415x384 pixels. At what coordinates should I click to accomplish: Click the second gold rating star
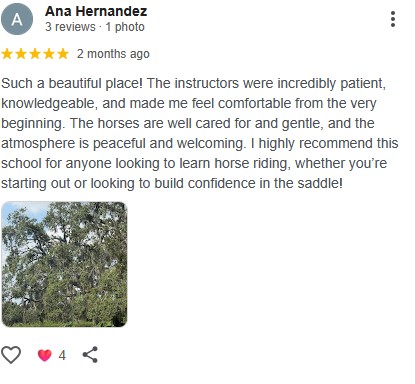(21, 54)
